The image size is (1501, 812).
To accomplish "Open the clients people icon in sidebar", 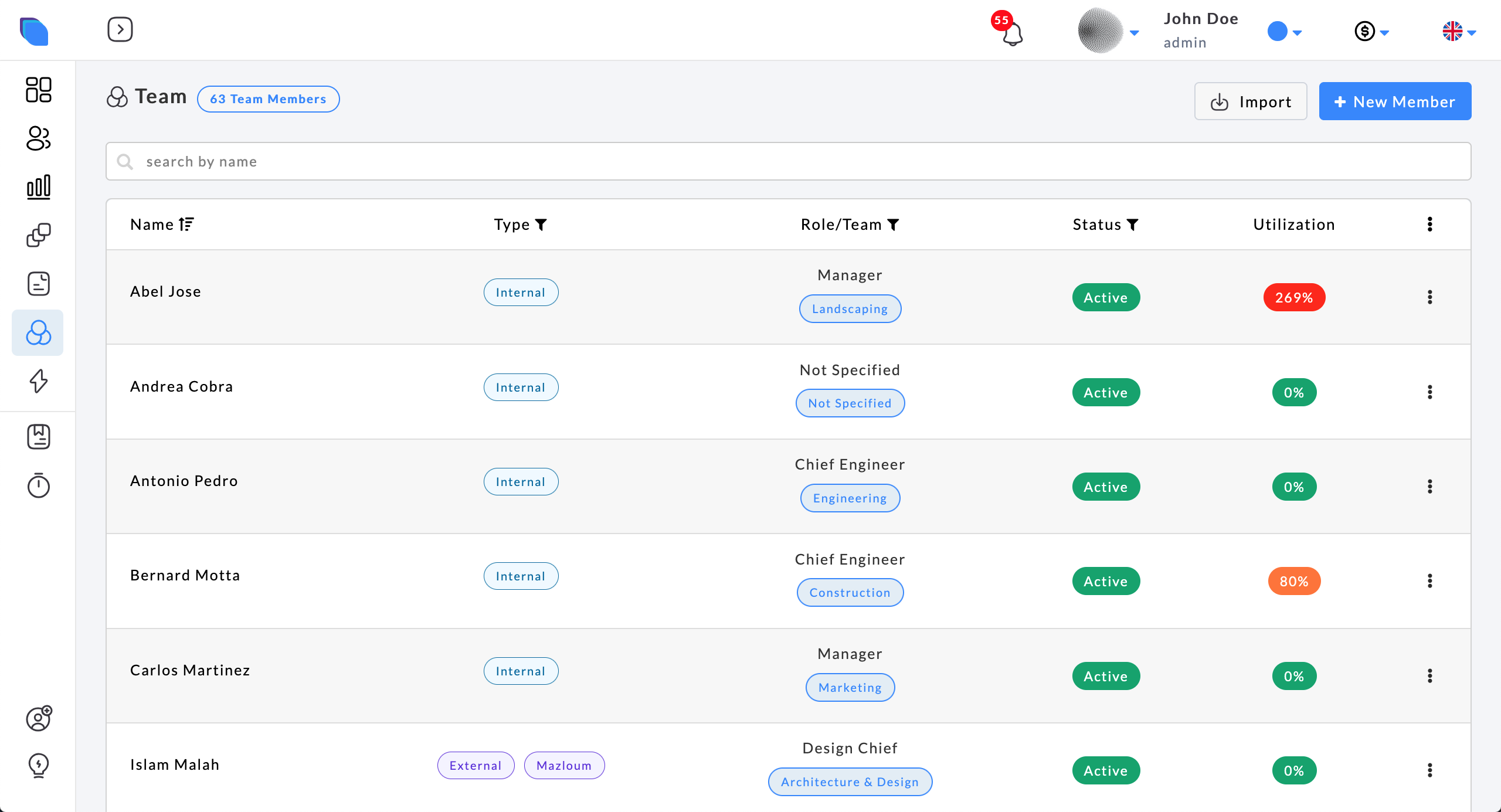I will point(39,138).
